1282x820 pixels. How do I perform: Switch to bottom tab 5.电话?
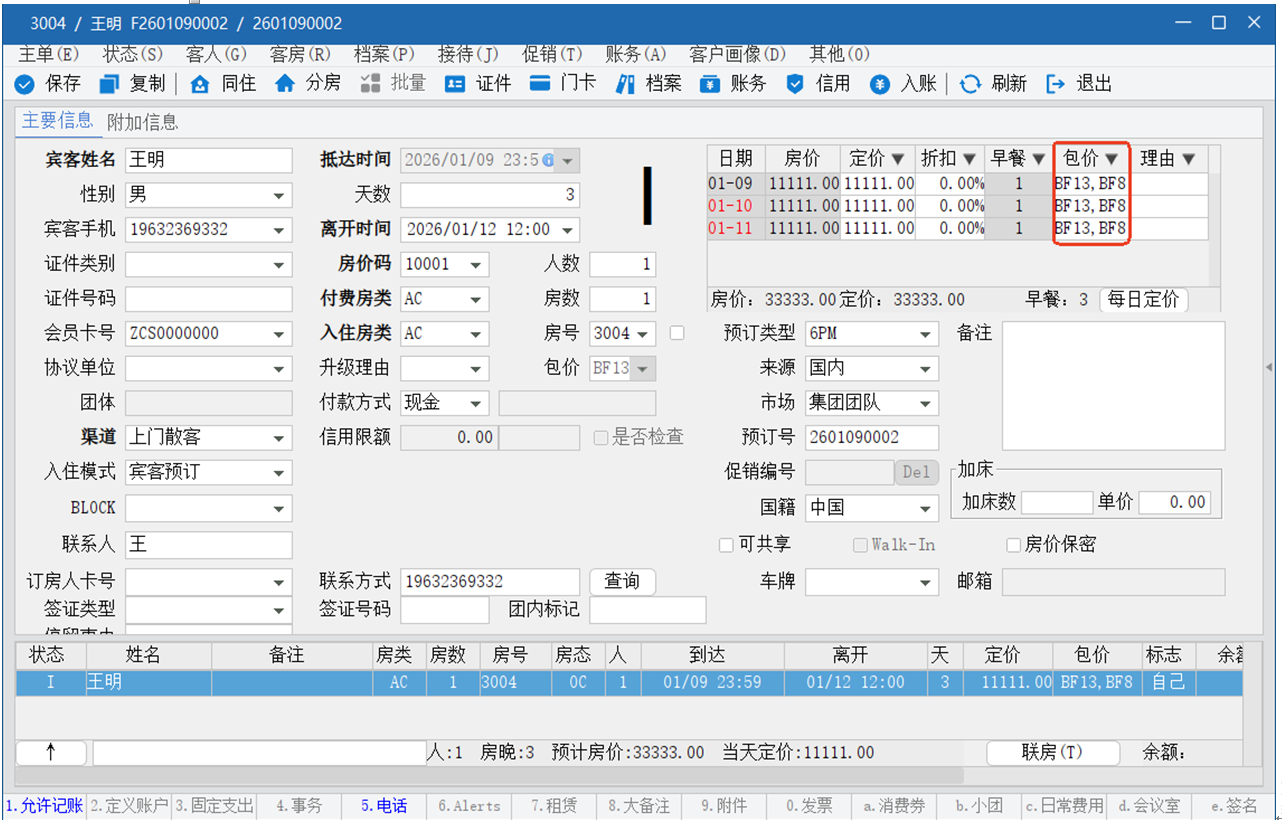coord(384,806)
